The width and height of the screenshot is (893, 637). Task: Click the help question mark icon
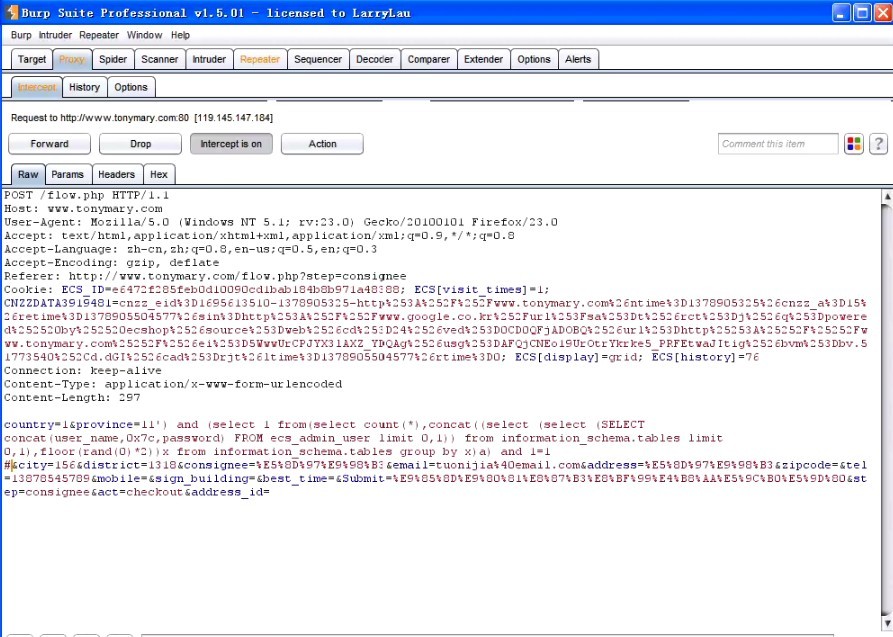click(878, 144)
